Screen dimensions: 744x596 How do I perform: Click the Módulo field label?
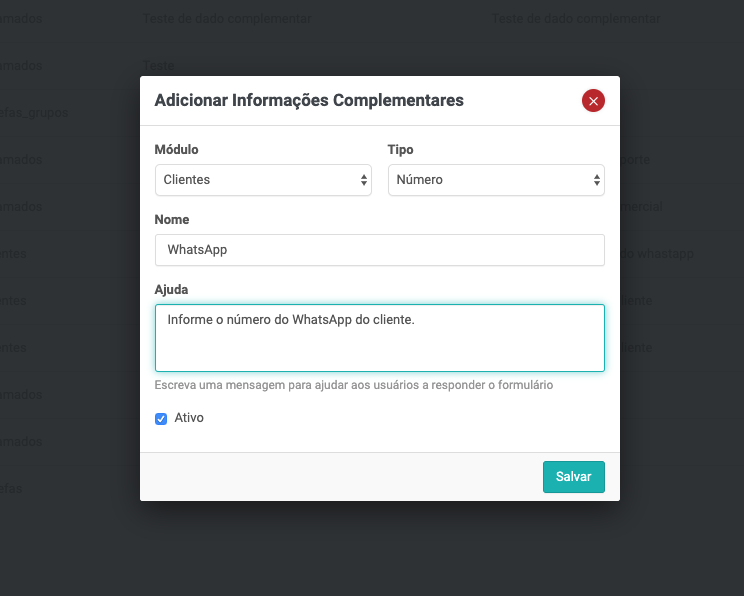pos(177,150)
